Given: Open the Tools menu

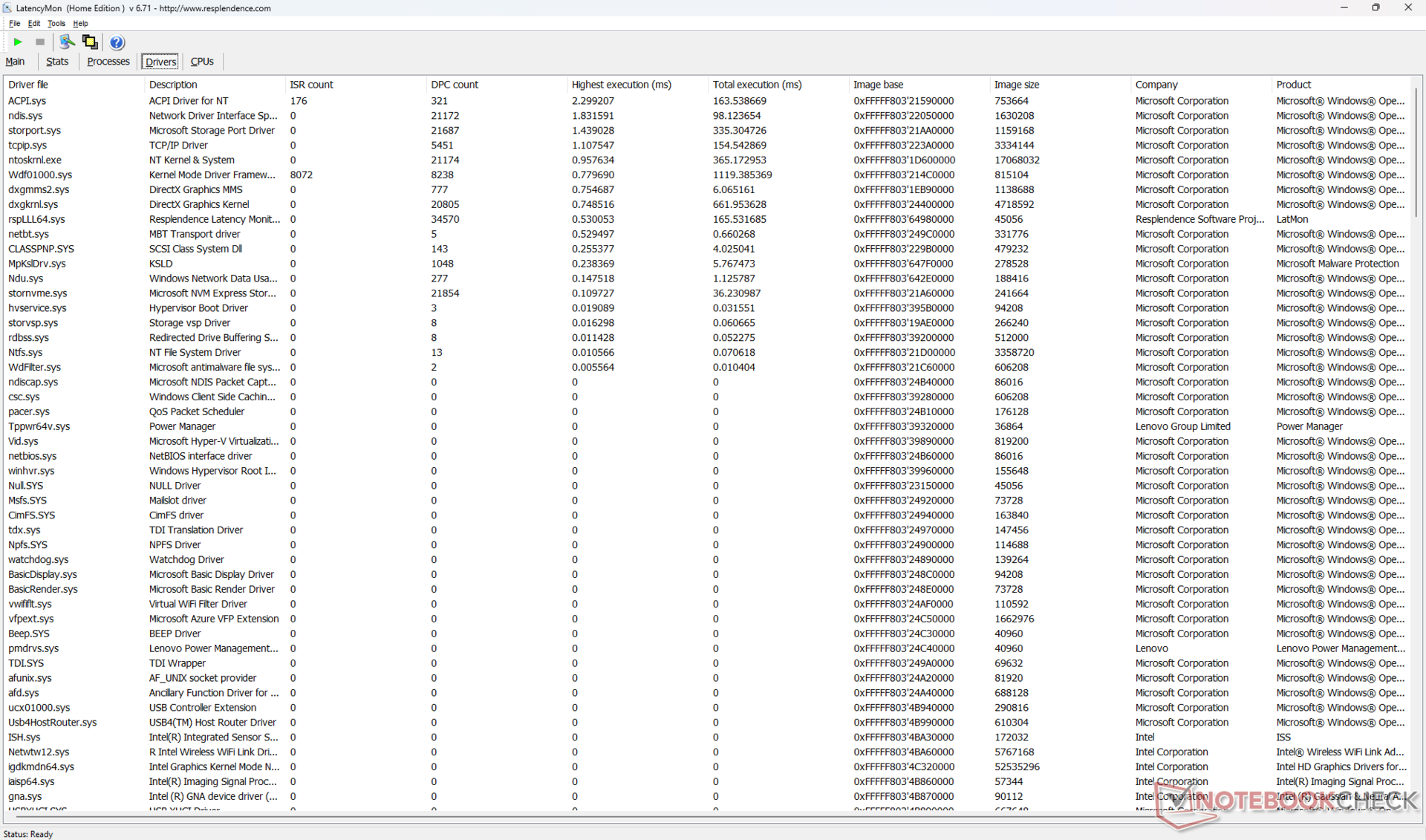Looking at the screenshot, I should (56, 24).
